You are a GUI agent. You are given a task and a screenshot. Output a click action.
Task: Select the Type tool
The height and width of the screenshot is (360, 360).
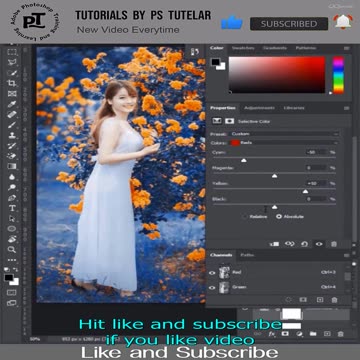[x=12, y=208]
